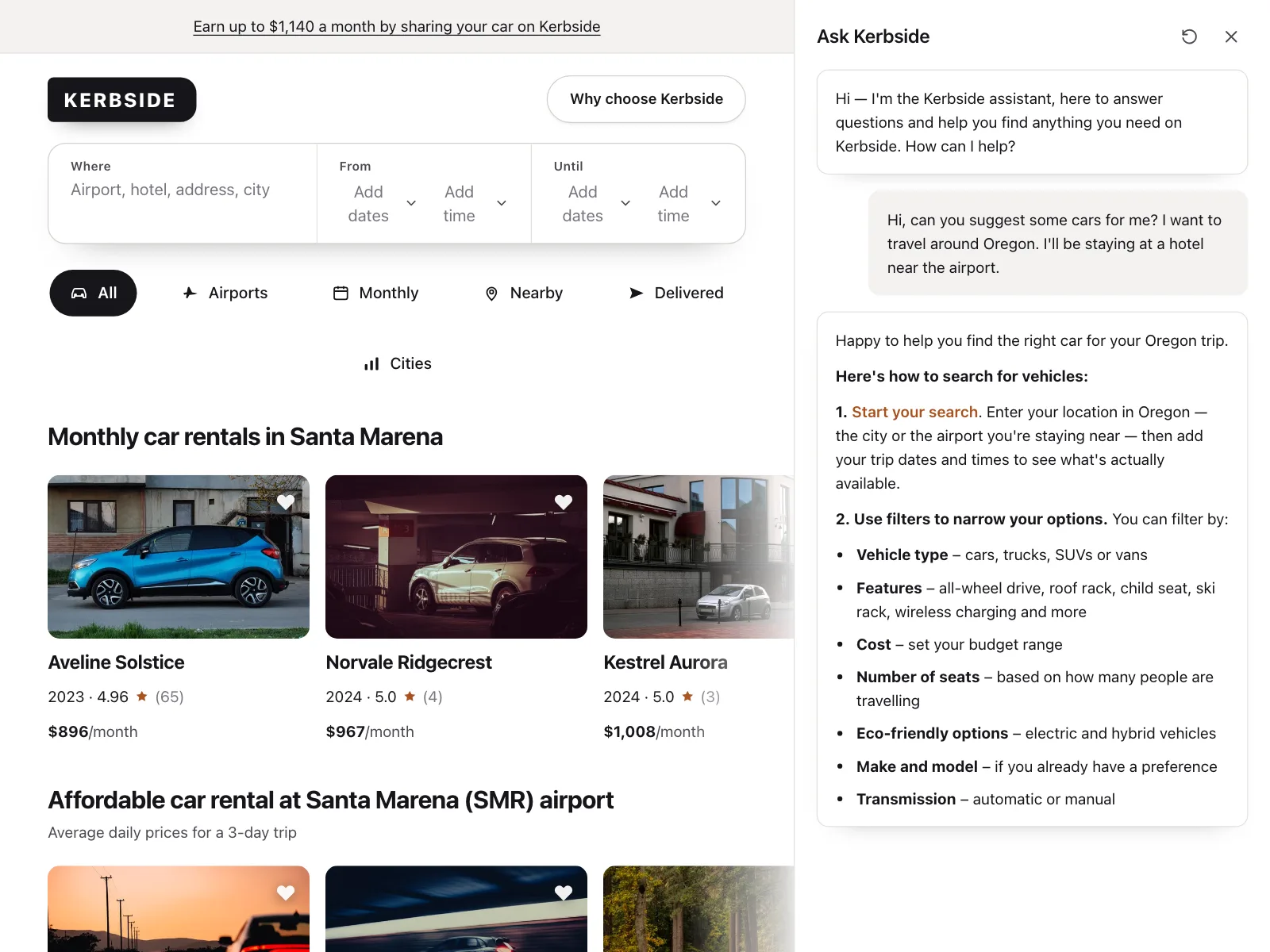Open the Kestrel Aurora photo
The height and width of the screenshot is (952, 1270).
(x=698, y=557)
